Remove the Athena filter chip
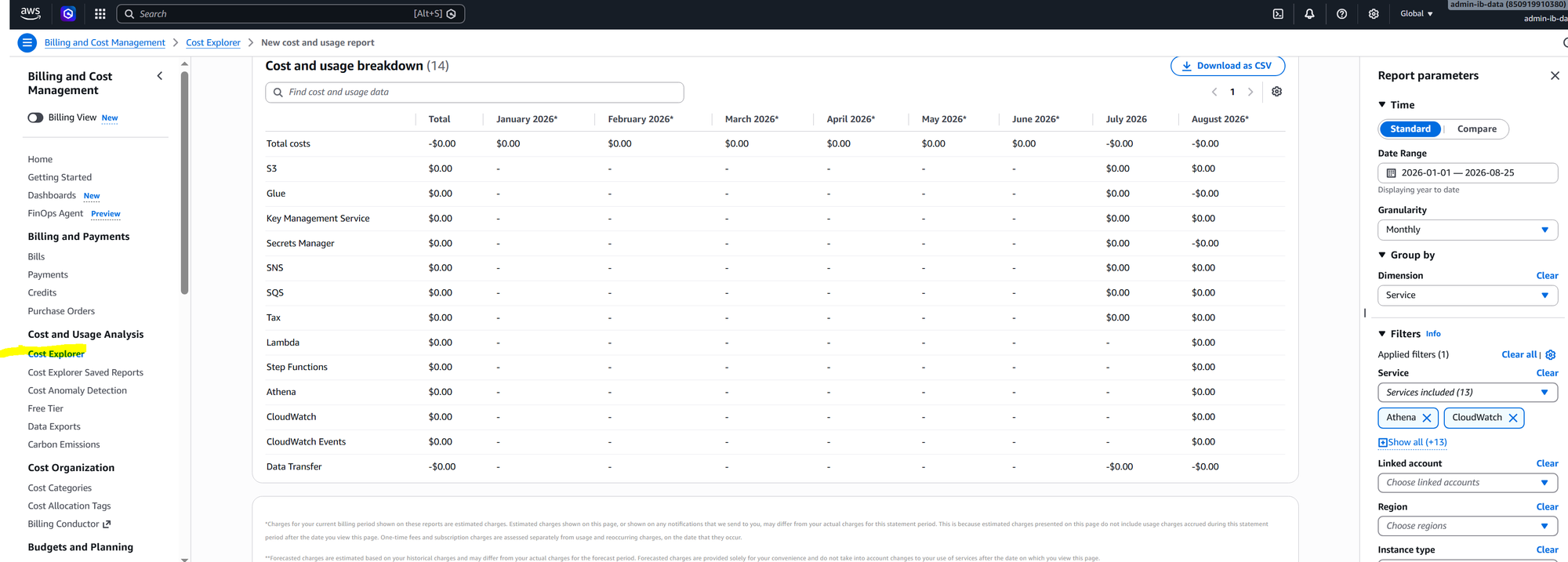Screen dimensions: 1568x562 tap(1427, 418)
